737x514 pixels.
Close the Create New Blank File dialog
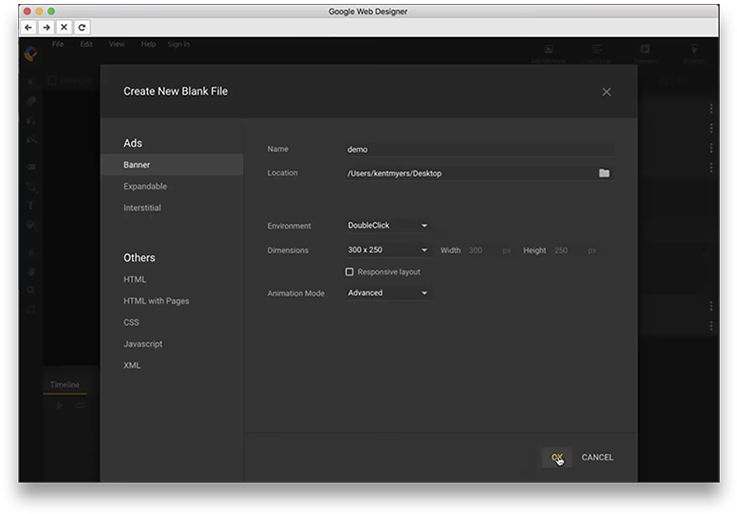[x=606, y=92]
